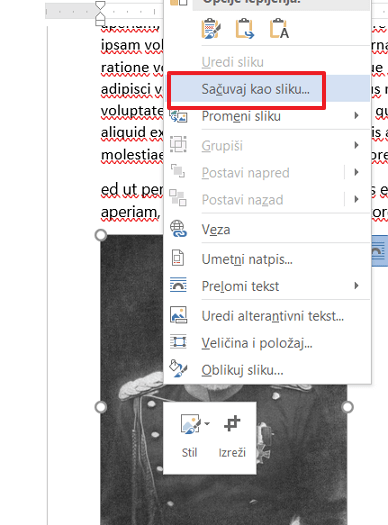
Task: Click the Umetni natpis caption icon
Action: [178, 258]
